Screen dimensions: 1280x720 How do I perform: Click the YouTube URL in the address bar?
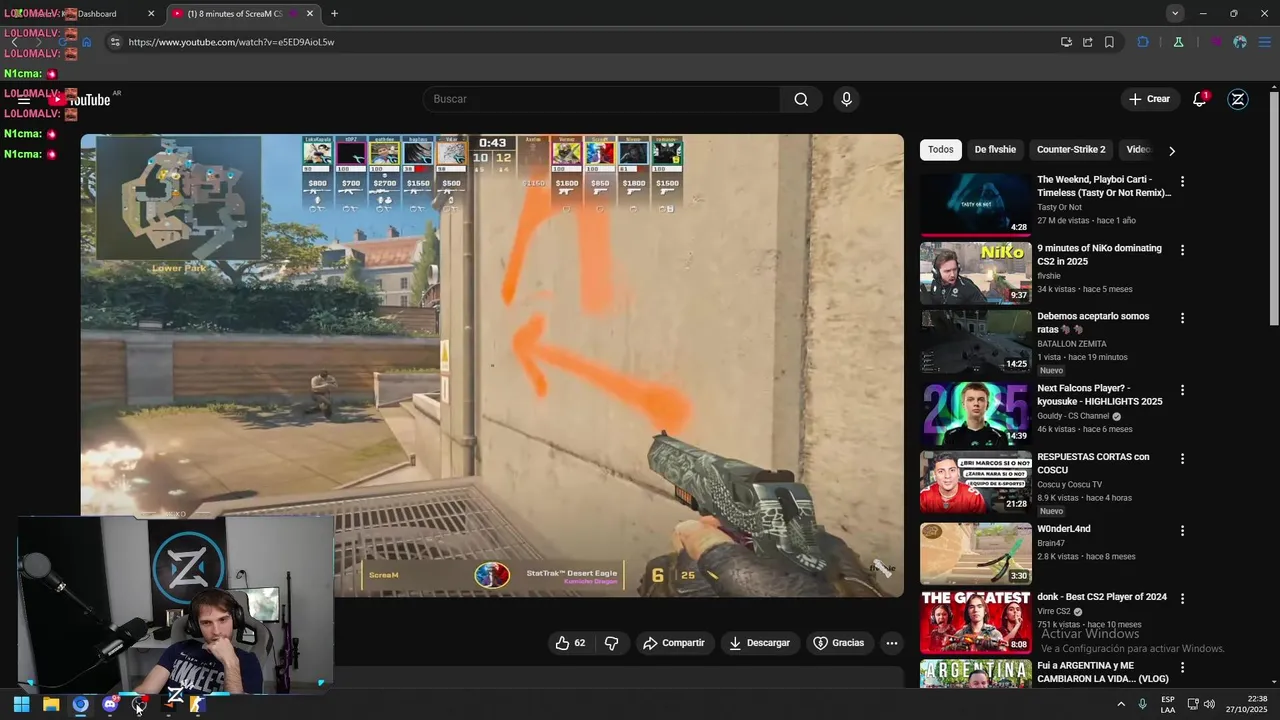click(x=231, y=42)
